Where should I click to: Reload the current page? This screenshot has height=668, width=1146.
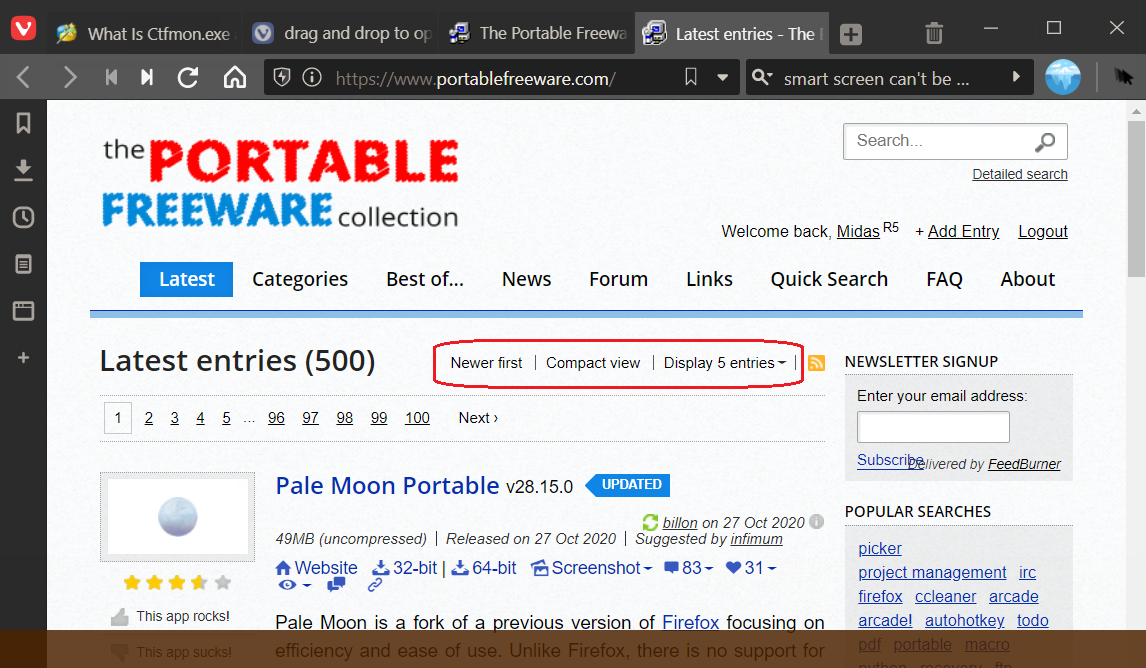coord(188,77)
